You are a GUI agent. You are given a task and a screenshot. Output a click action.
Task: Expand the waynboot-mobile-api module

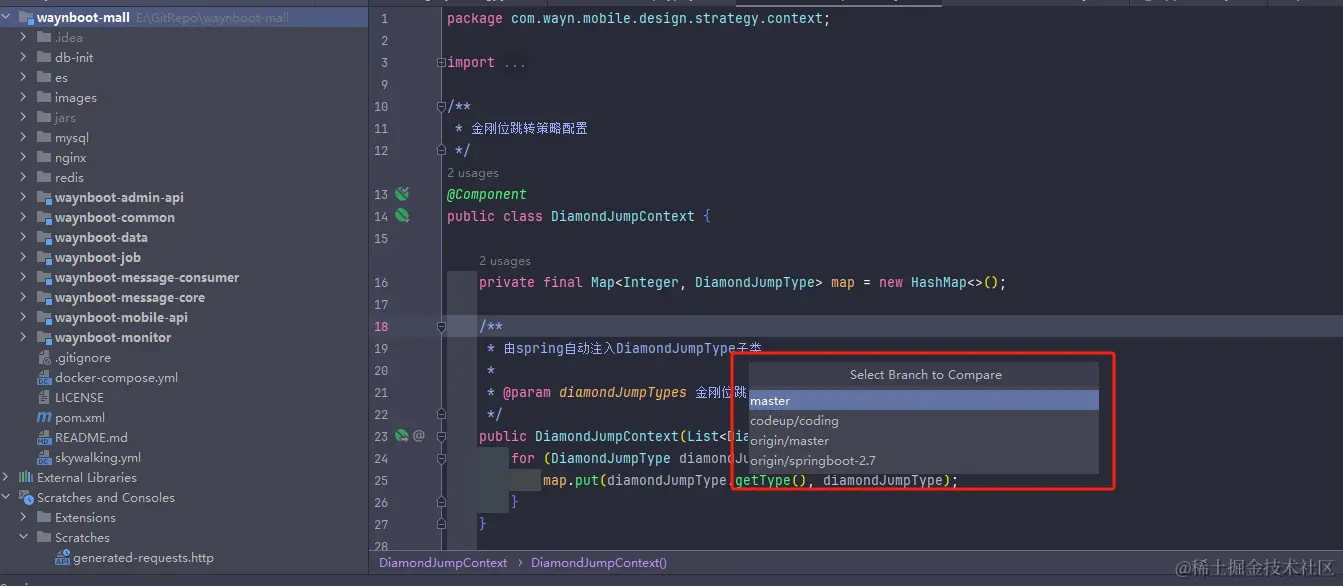coord(23,317)
